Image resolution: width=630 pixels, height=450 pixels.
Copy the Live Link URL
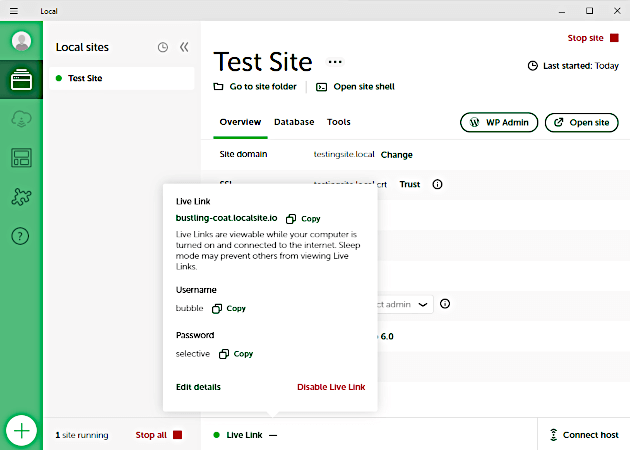303,219
